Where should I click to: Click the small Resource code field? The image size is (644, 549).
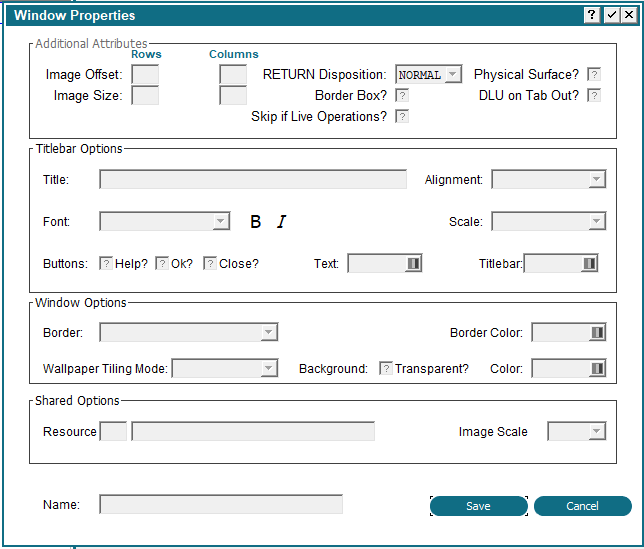point(113,431)
